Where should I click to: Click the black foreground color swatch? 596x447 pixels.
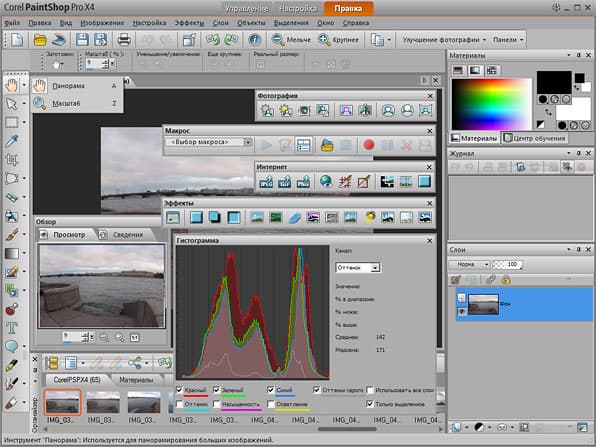[554, 82]
